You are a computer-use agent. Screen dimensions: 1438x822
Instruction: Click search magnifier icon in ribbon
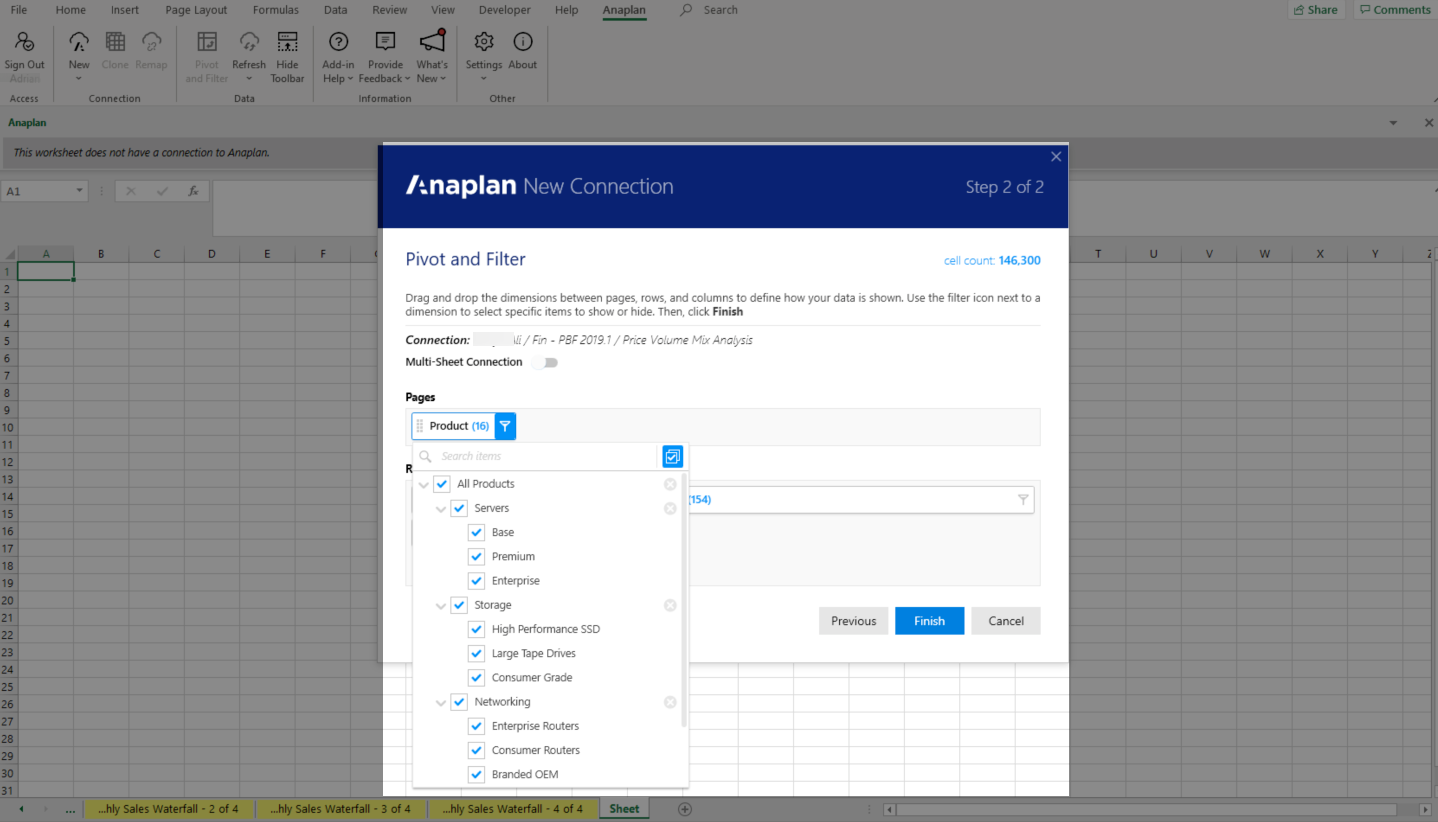point(686,10)
